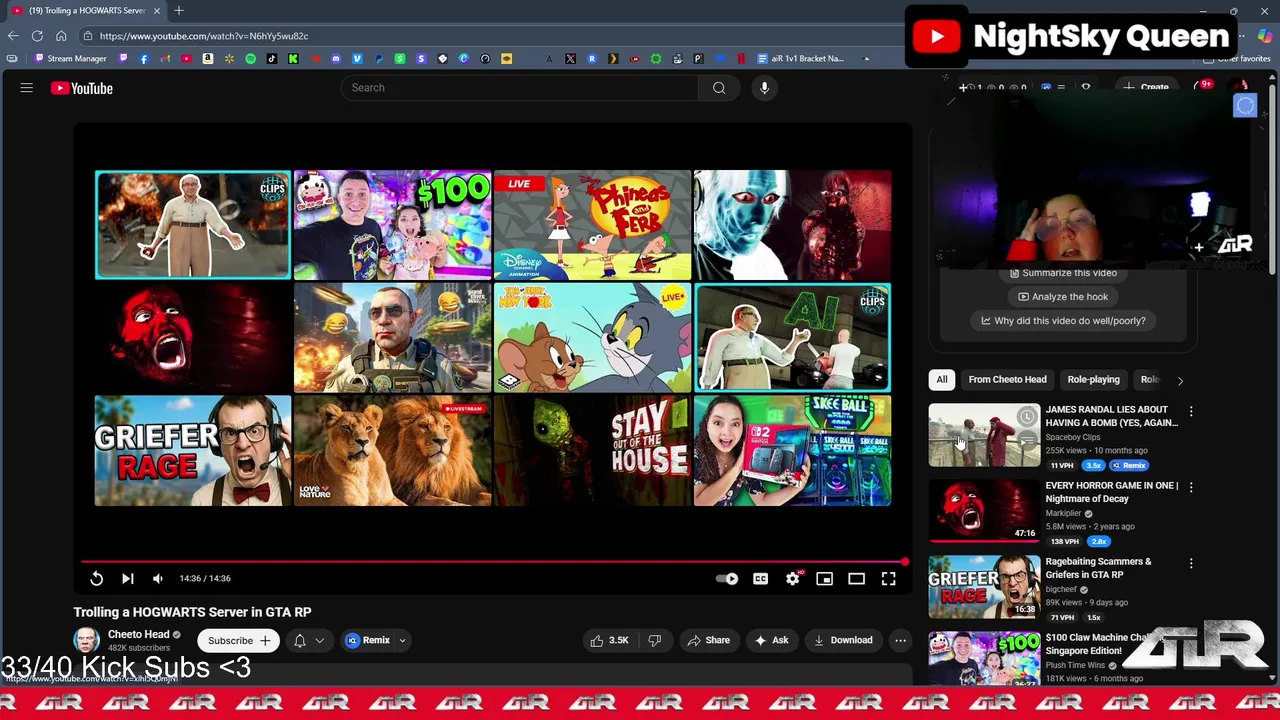Select the All filter chip

point(942,380)
